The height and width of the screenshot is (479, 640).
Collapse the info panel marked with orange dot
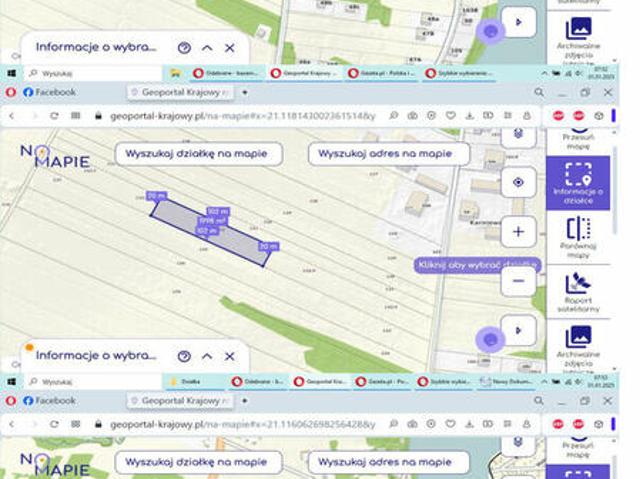[x=207, y=356]
